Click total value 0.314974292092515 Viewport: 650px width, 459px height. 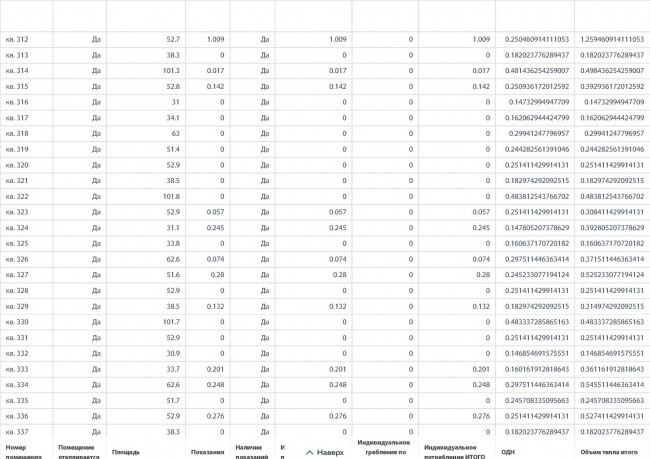click(612, 306)
